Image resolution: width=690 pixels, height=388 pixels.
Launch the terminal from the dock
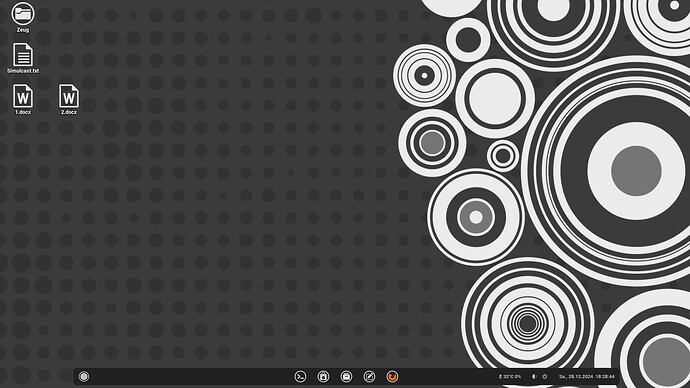tap(301, 377)
